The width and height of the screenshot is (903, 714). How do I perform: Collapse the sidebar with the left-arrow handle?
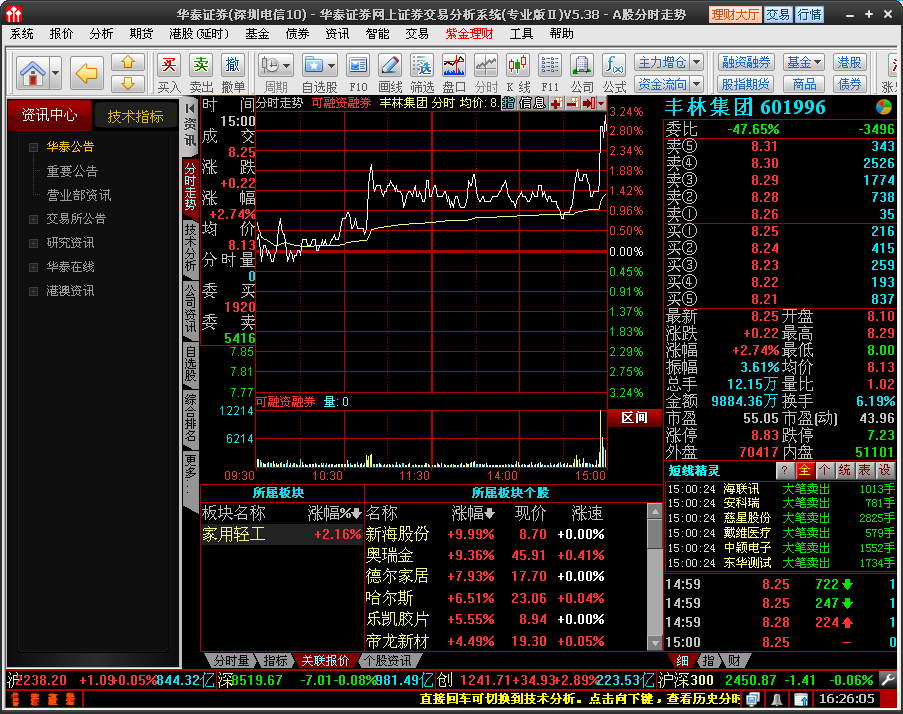point(189,108)
